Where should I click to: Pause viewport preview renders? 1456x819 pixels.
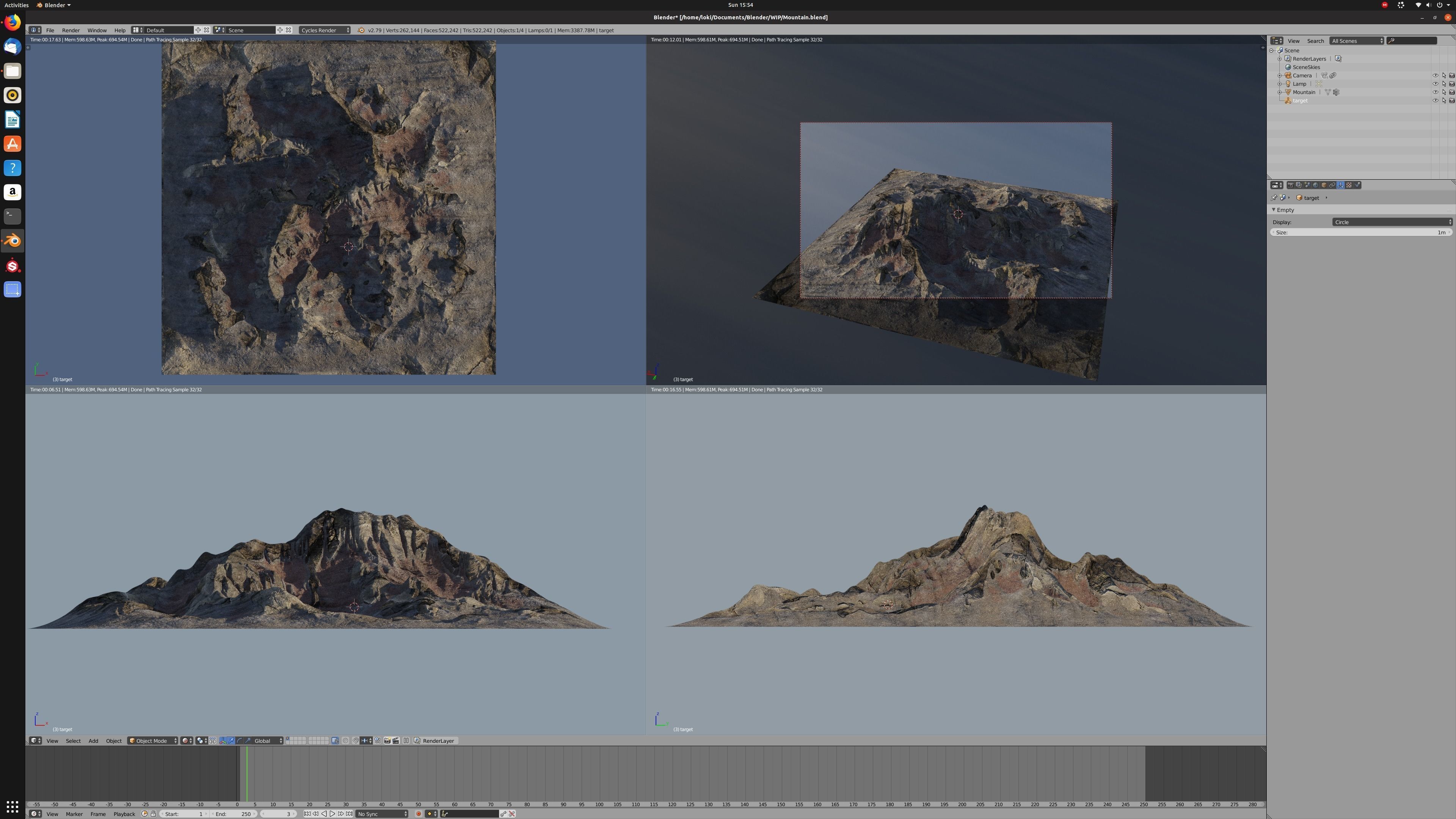406,741
